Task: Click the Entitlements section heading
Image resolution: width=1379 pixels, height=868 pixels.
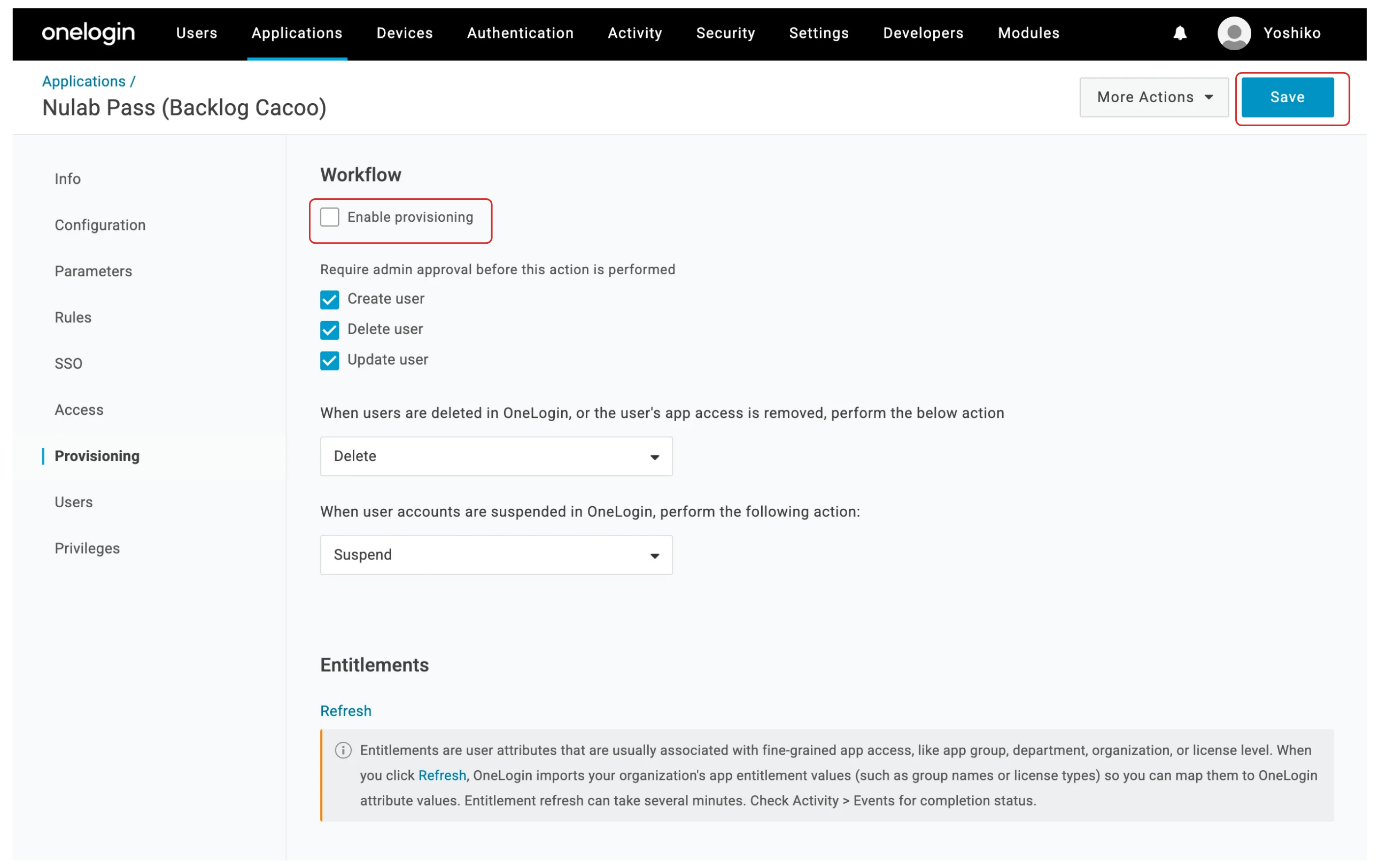Action: pos(375,665)
